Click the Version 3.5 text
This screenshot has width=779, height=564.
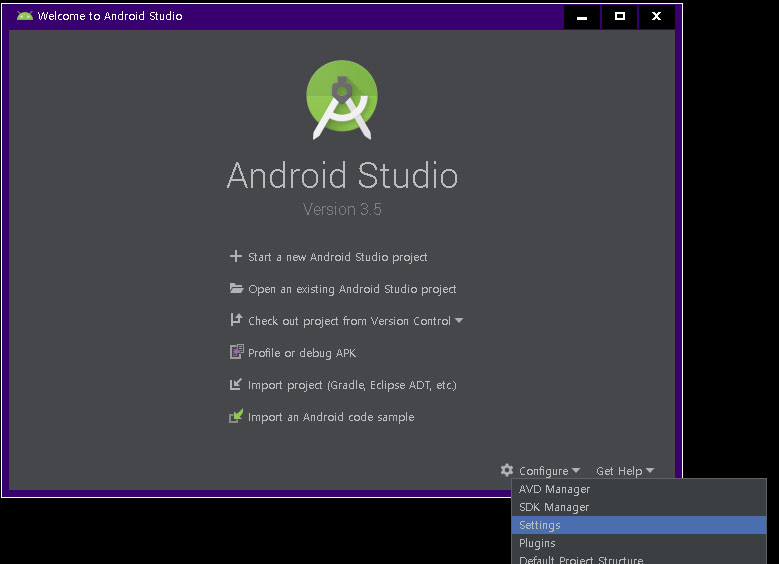coord(342,209)
